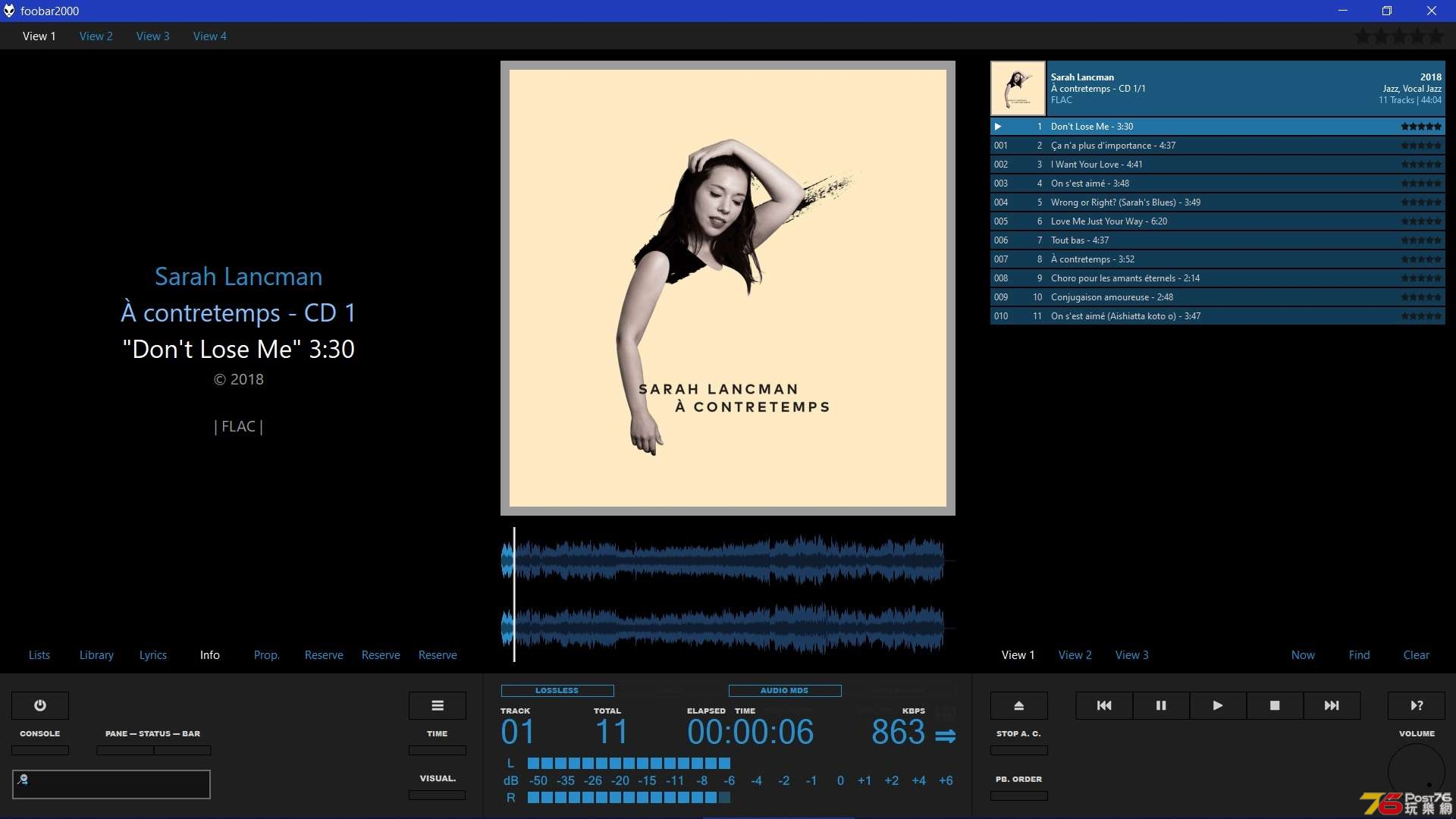Click the eject button above Stop A. C.
Screen dimensions: 1456x819
pyautogui.click(x=1019, y=705)
